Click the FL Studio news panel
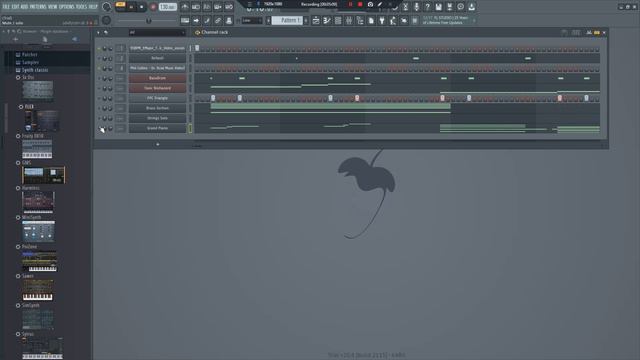This screenshot has width=640, height=360. (448, 20)
